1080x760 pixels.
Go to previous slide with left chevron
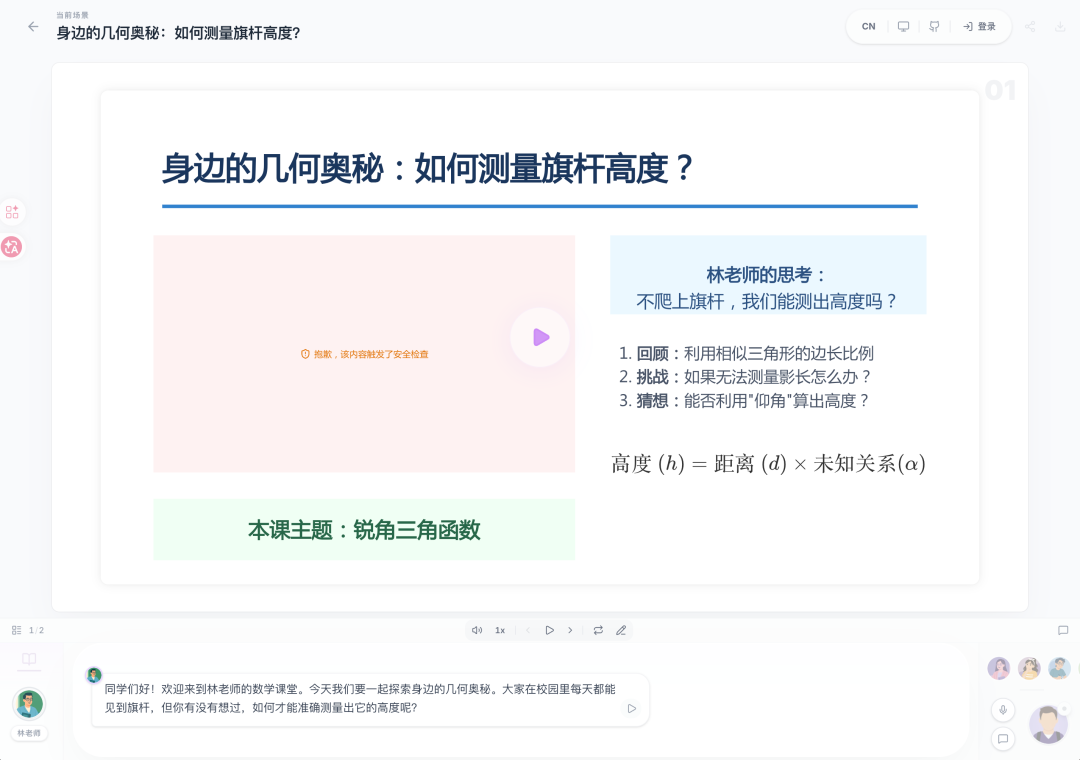coord(528,630)
